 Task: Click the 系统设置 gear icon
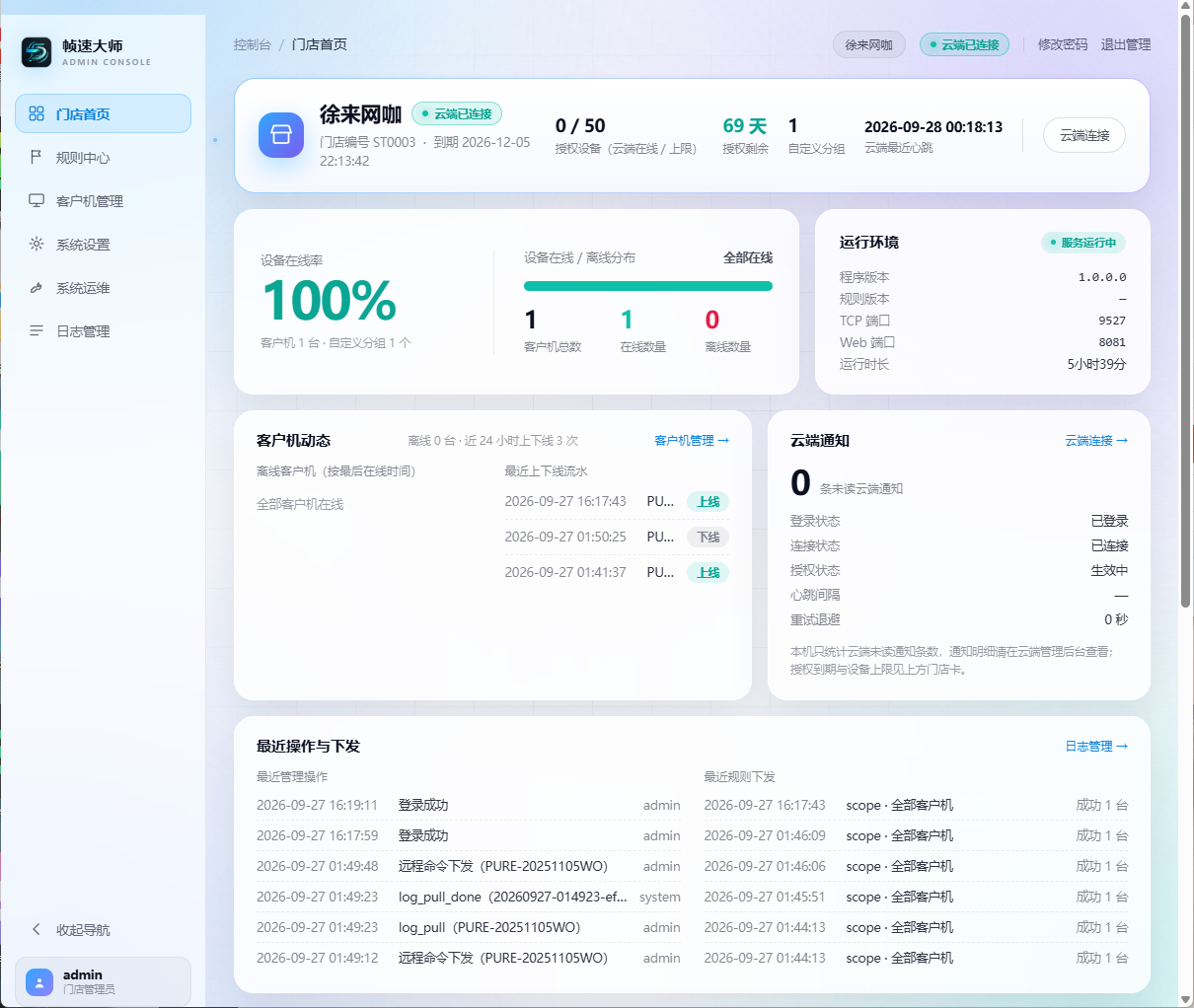pyautogui.click(x=37, y=244)
